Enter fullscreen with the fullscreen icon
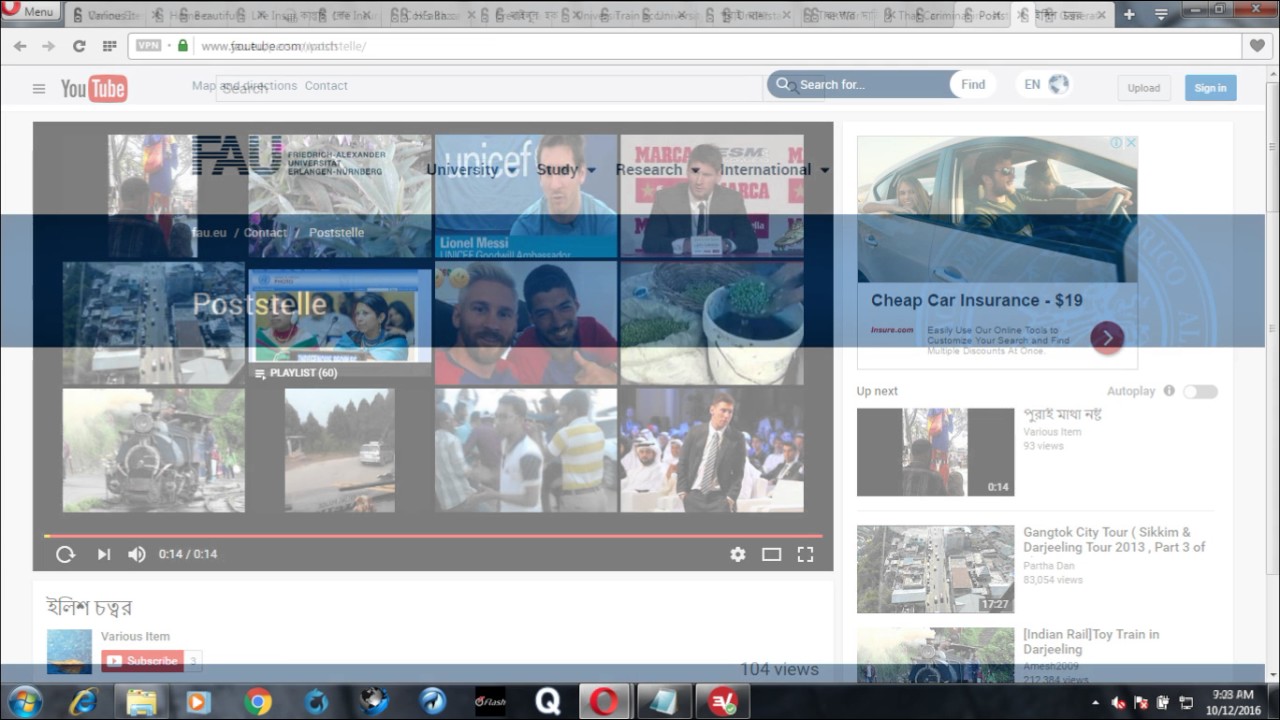This screenshot has width=1280, height=720. click(x=805, y=554)
